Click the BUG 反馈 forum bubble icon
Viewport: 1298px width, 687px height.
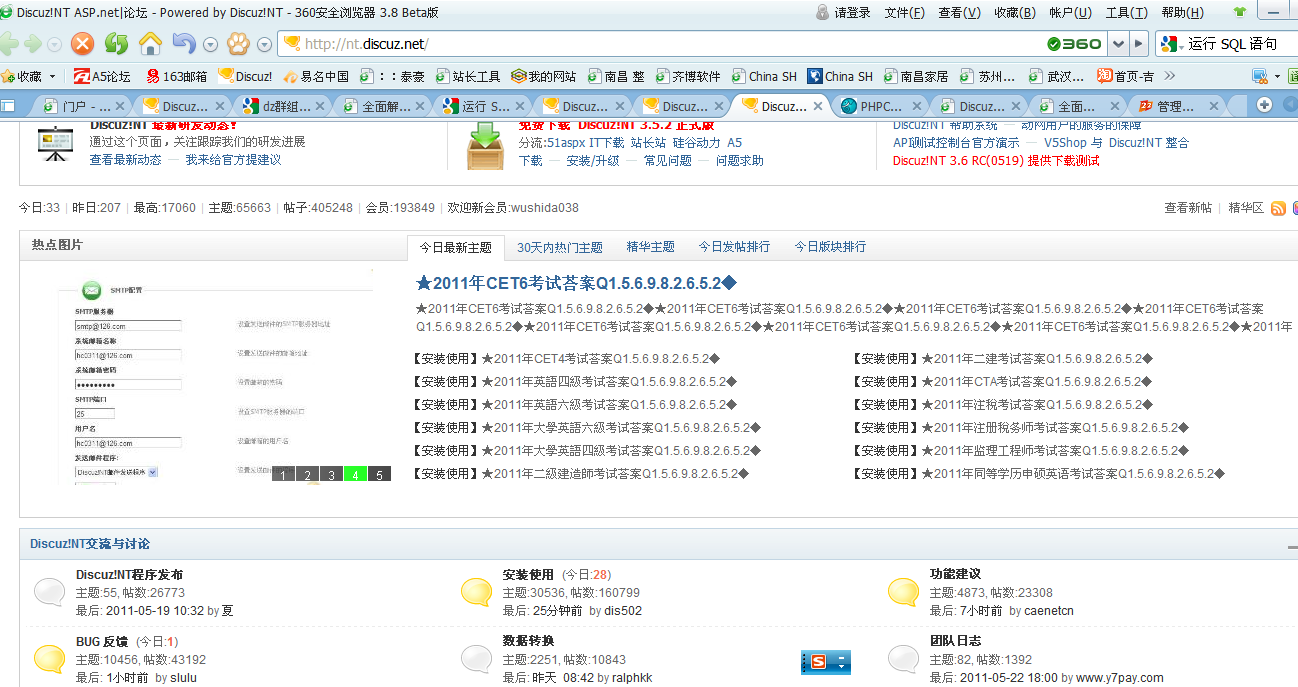[x=50, y=658]
